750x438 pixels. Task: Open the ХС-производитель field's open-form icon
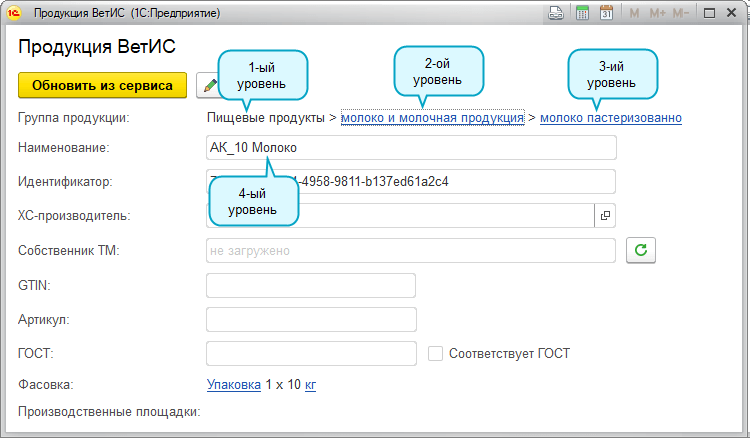pos(605,216)
